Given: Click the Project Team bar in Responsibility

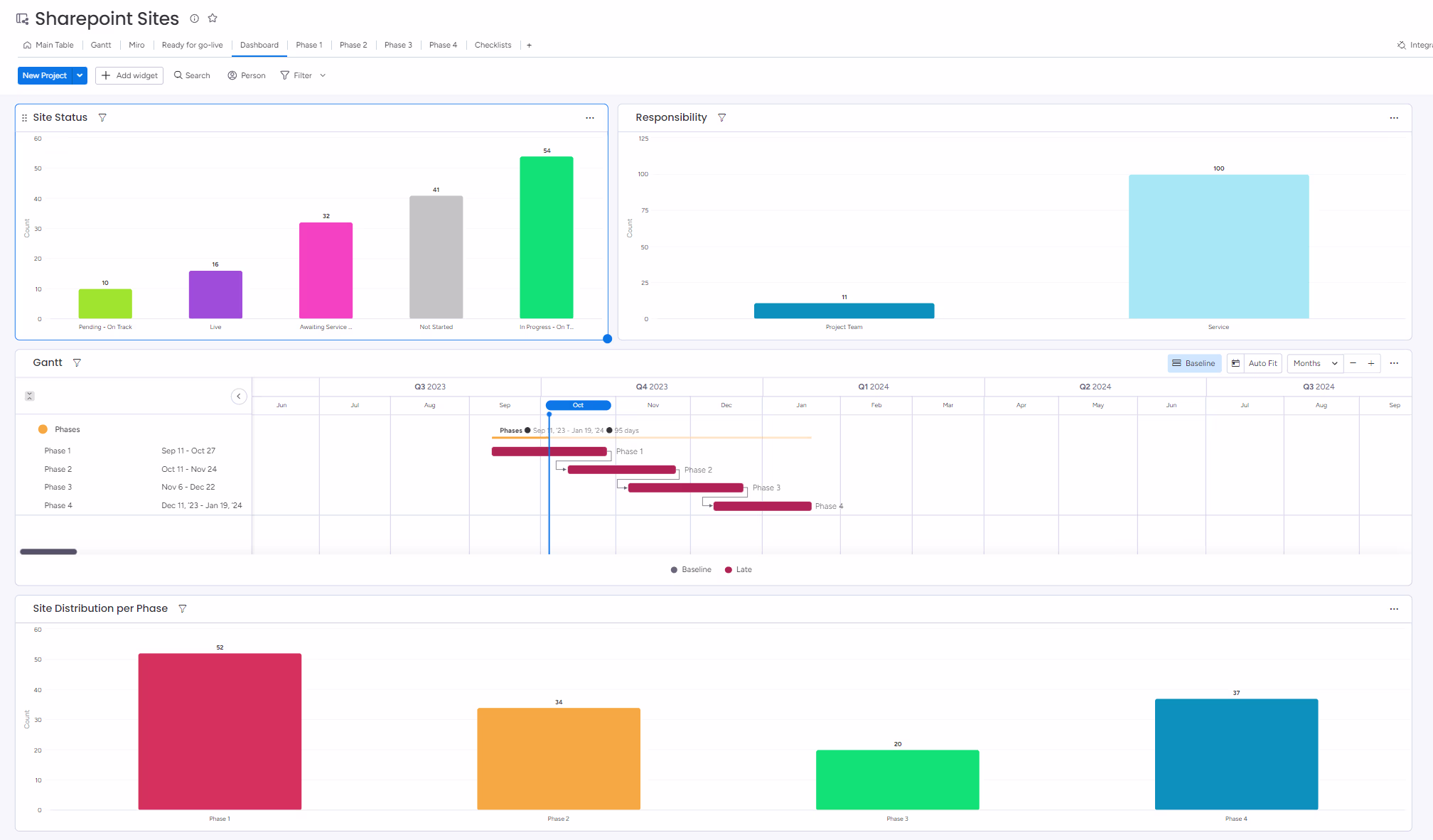Looking at the screenshot, I should [844, 311].
